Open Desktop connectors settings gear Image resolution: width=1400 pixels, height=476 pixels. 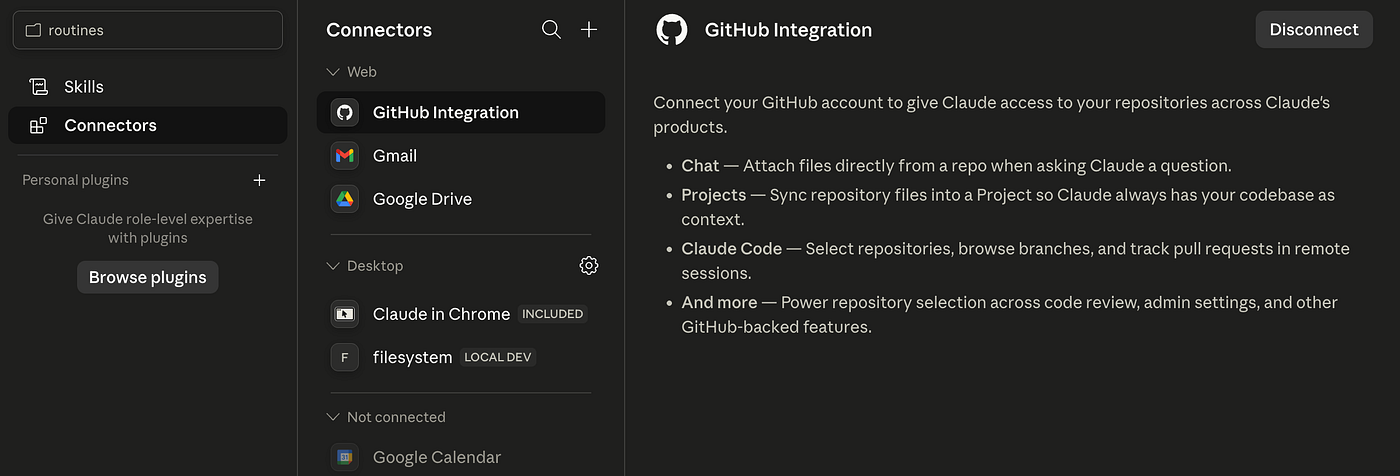589,265
